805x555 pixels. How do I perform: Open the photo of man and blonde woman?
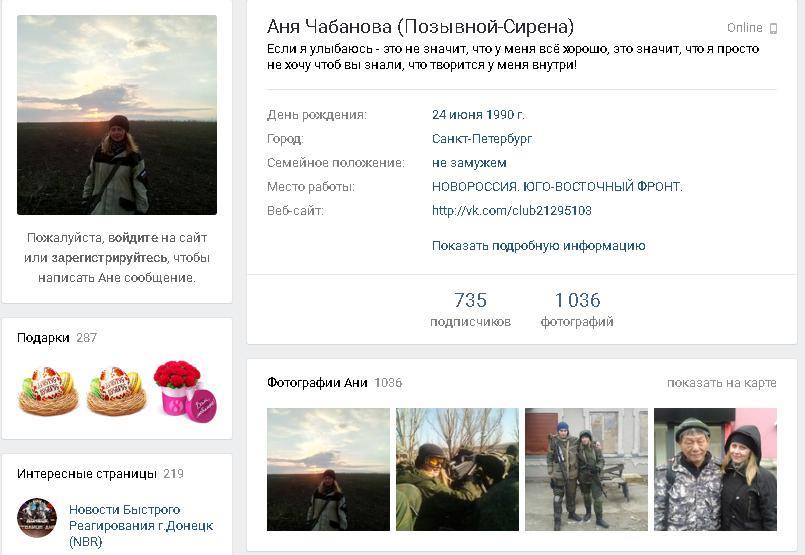click(x=715, y=469)
